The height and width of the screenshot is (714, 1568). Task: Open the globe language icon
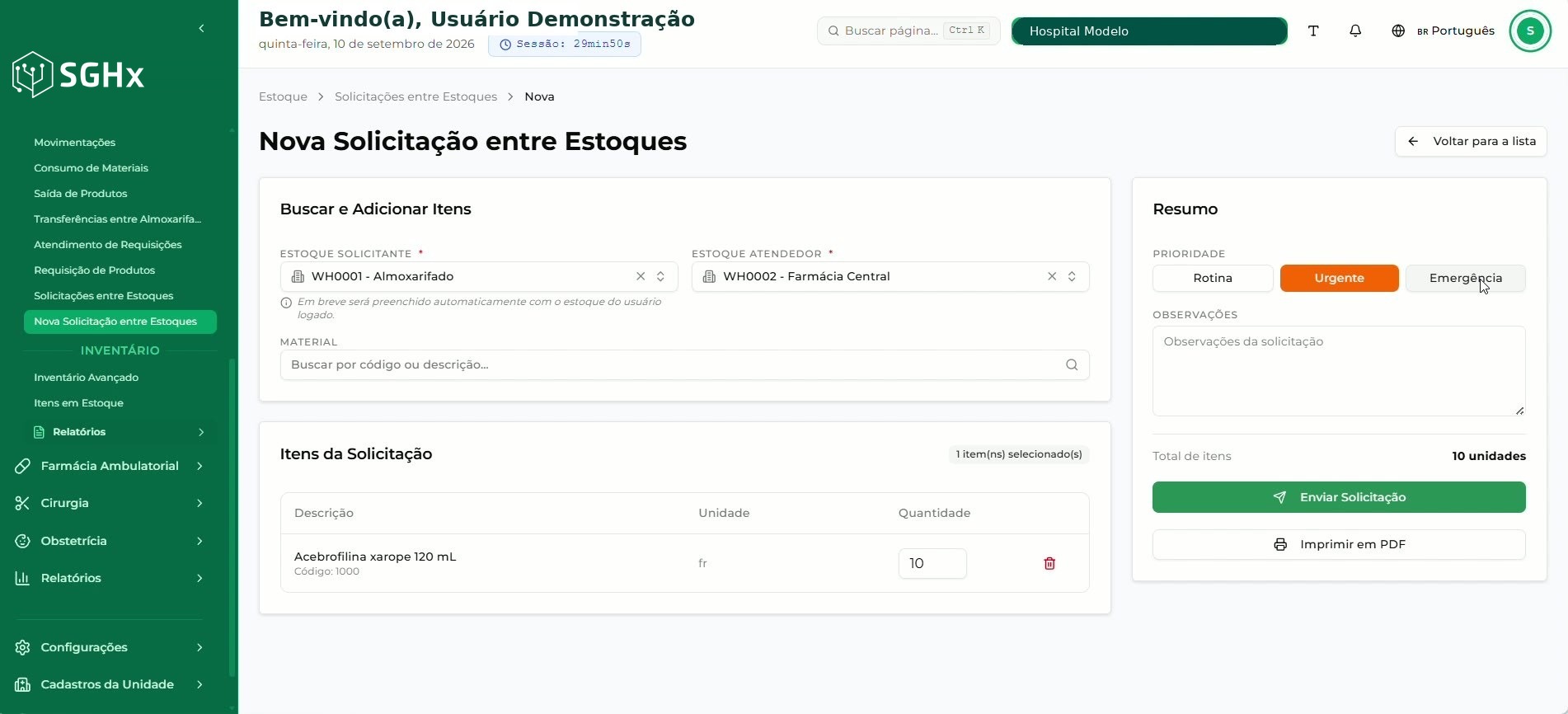coord(1398,31)
